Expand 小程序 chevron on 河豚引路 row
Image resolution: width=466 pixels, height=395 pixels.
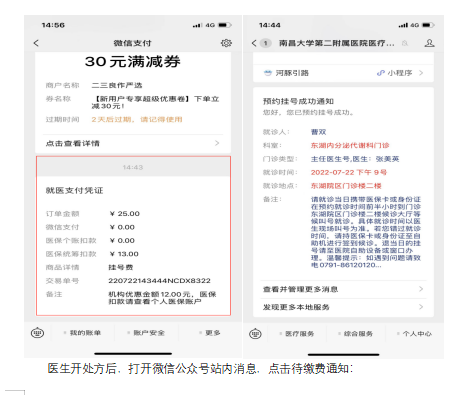[421, 73]
